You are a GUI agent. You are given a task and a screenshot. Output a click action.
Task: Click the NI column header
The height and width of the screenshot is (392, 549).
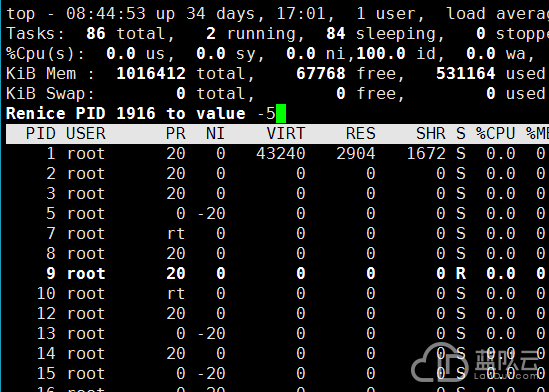click(215, 133)
